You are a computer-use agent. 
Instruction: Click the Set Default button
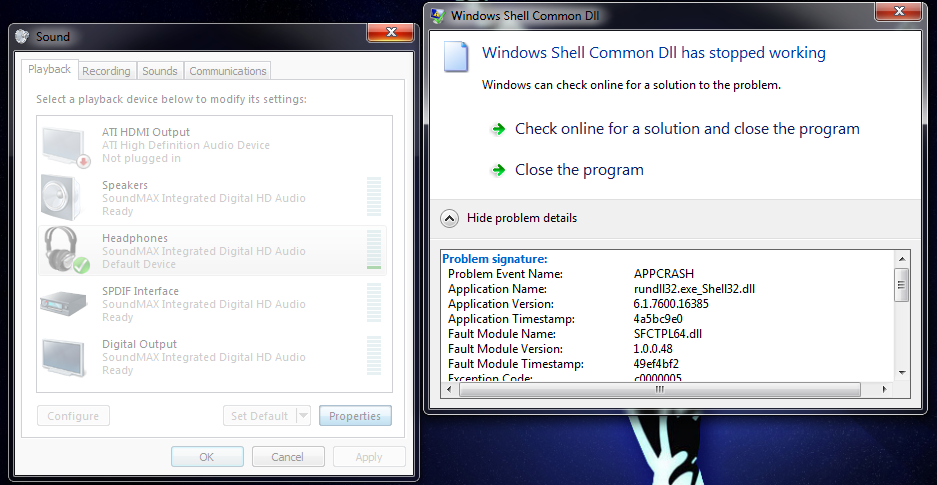click(x=260, y=416)
